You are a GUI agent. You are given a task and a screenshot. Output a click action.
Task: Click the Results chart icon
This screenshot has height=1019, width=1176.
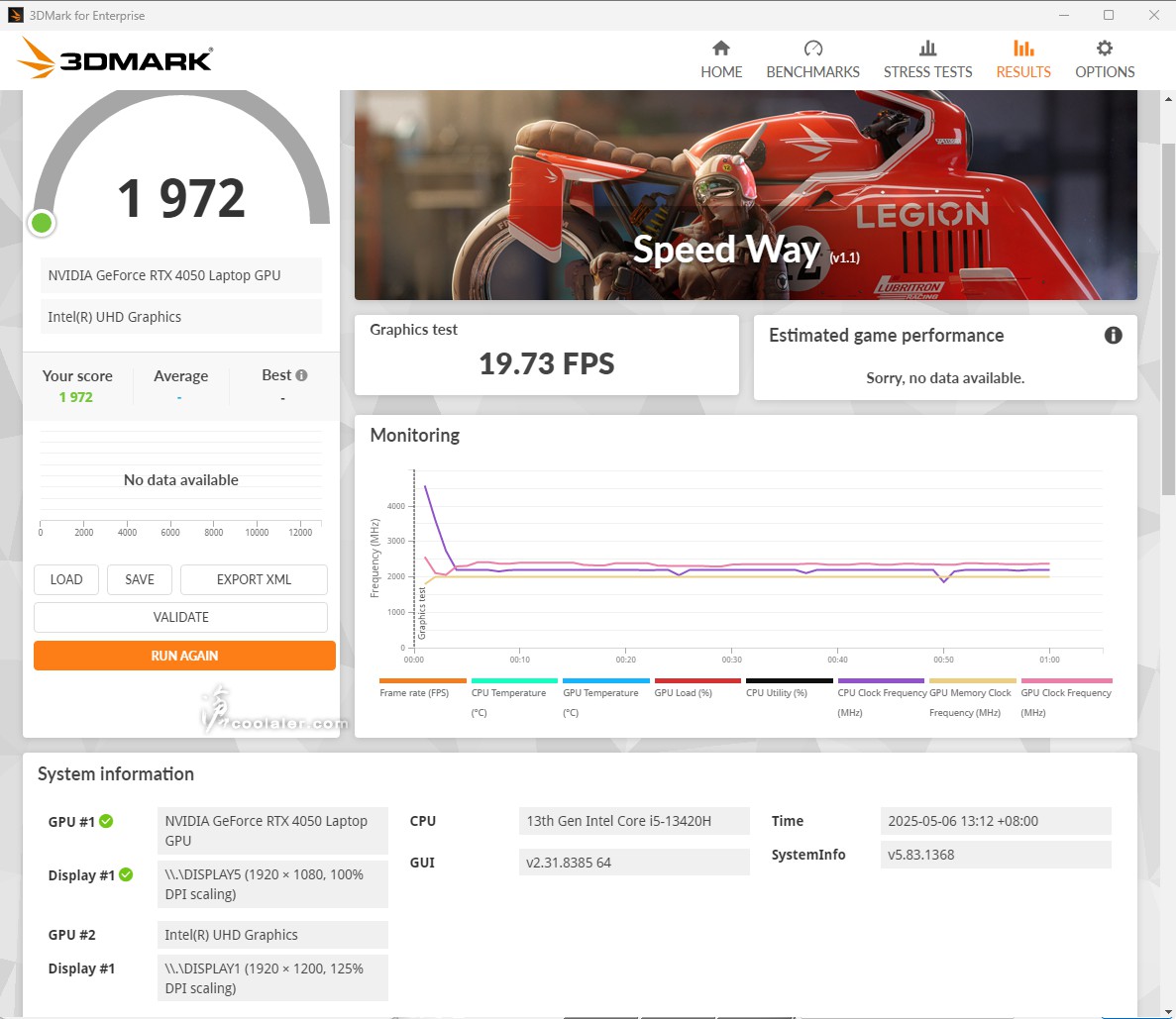(x=1023, y=49)
